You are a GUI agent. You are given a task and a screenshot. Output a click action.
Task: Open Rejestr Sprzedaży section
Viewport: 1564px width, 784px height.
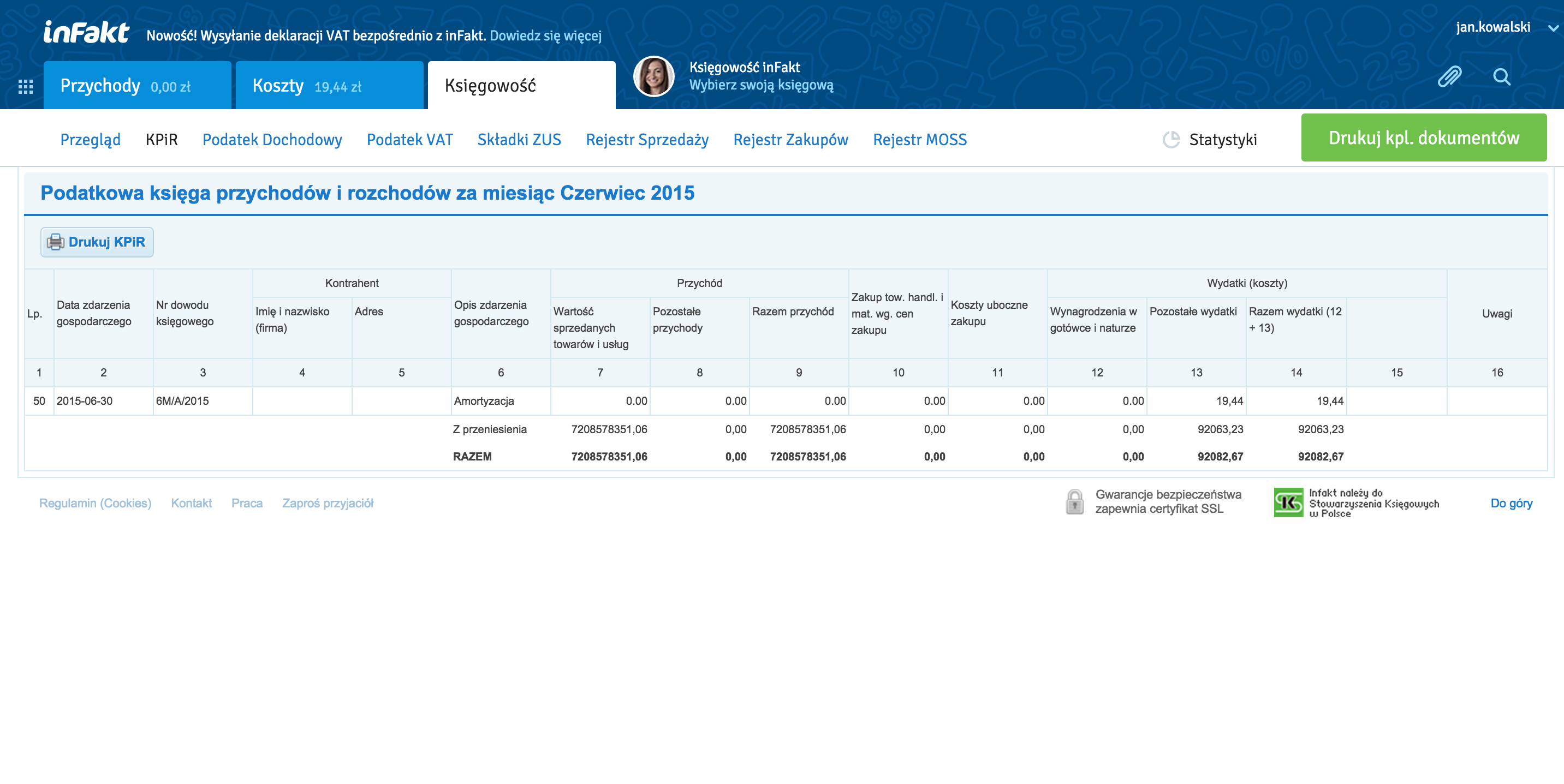click(647, 140)
